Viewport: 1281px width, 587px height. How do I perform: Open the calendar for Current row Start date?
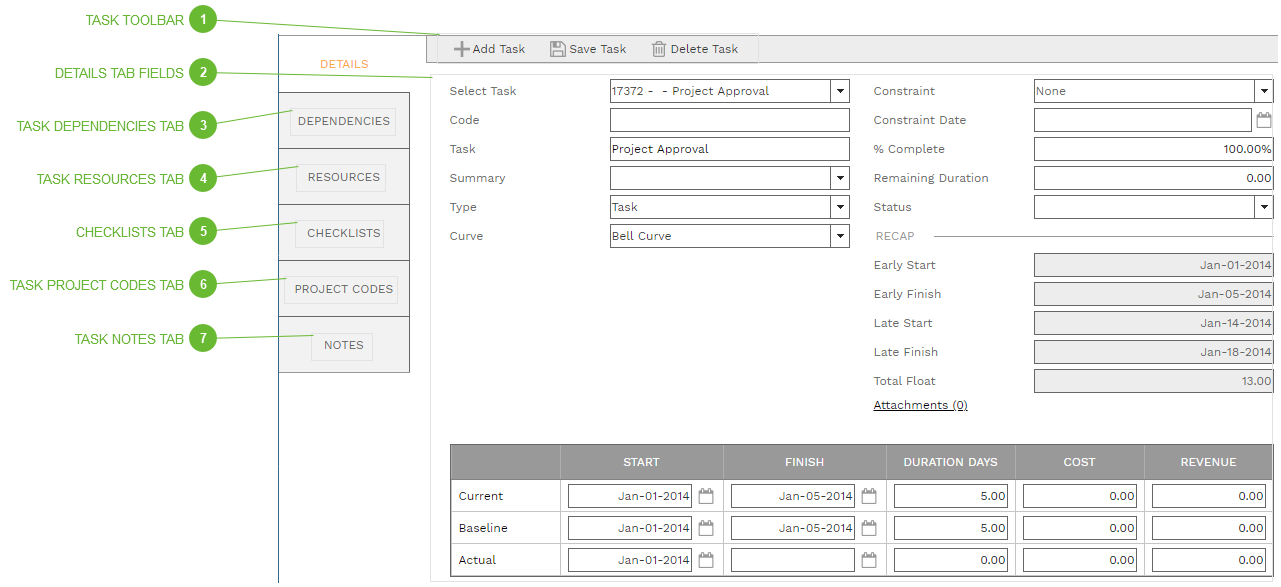click(x=705, y=494)
